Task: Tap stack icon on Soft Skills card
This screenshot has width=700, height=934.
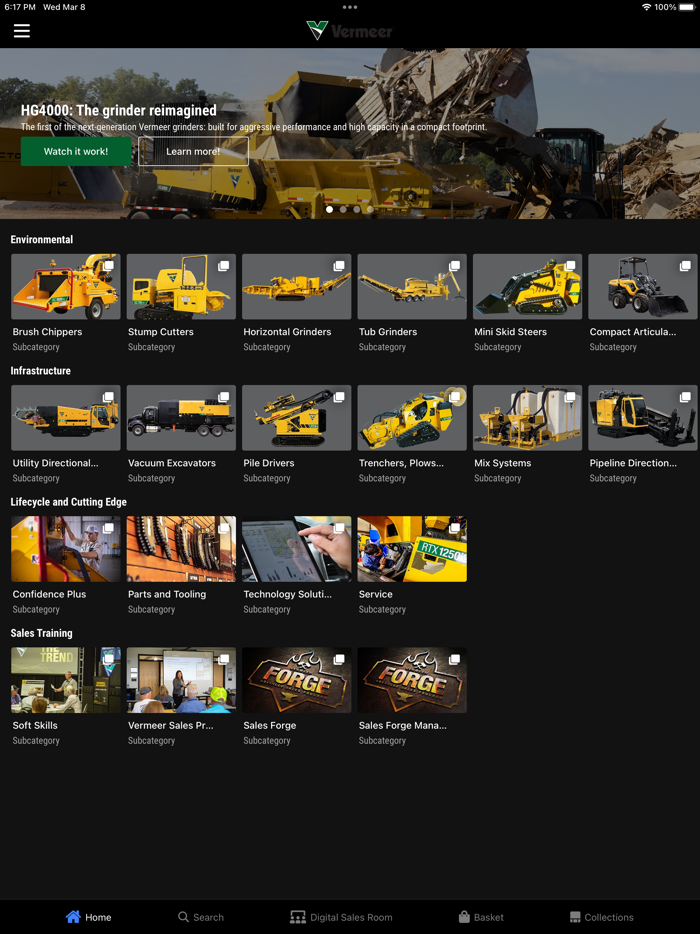Action: tap(108, 659)
